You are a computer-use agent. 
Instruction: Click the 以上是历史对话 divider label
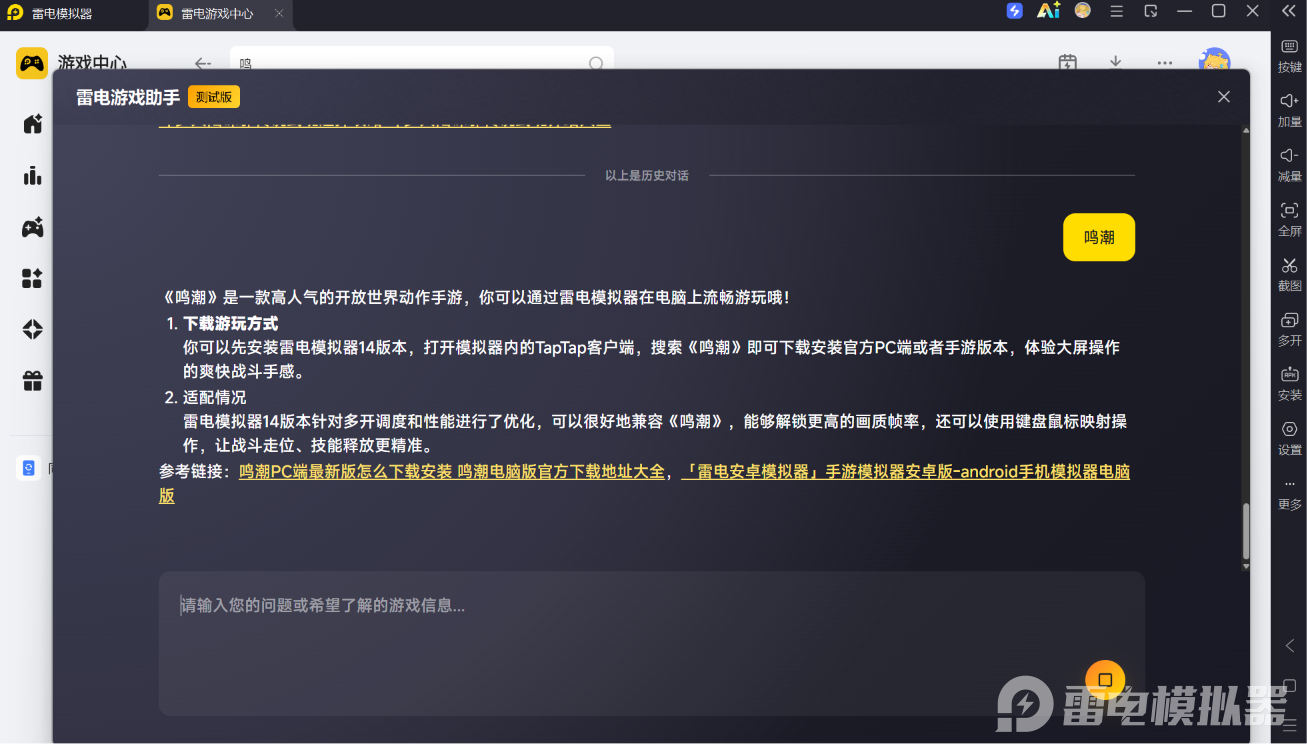(x=647, y=175)
